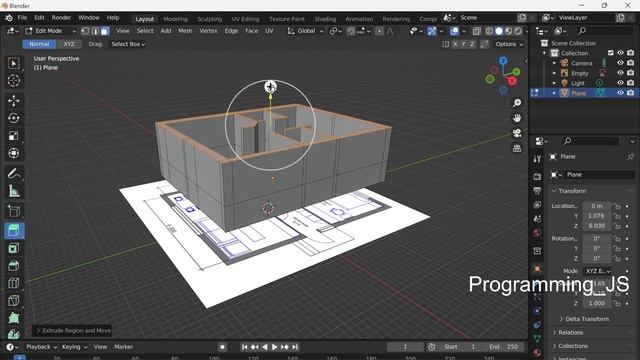Select the Scale tool
The height and width of the screenshot is (360, 640).
pos(14,136)
